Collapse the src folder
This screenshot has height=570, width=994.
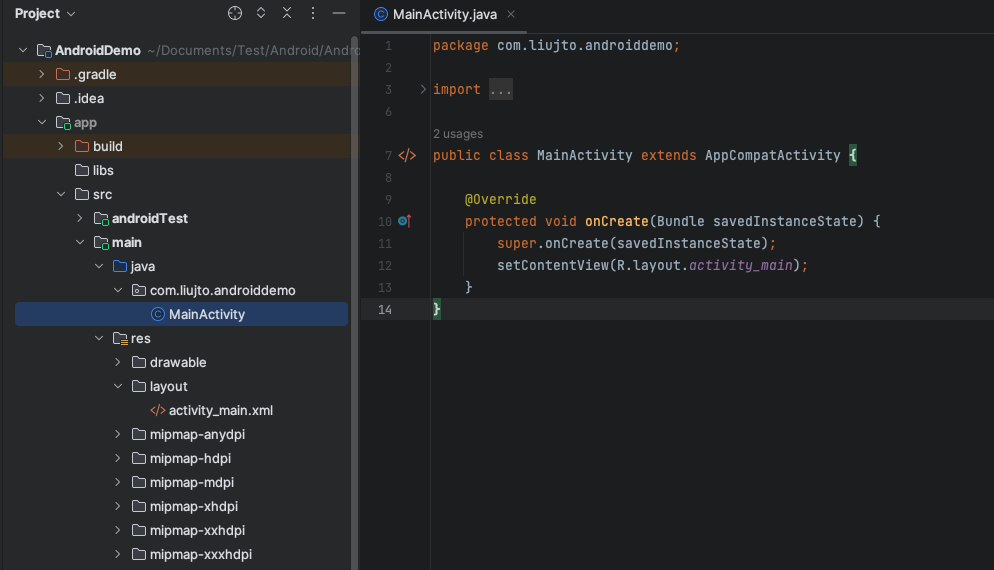(x=61, y=194)
